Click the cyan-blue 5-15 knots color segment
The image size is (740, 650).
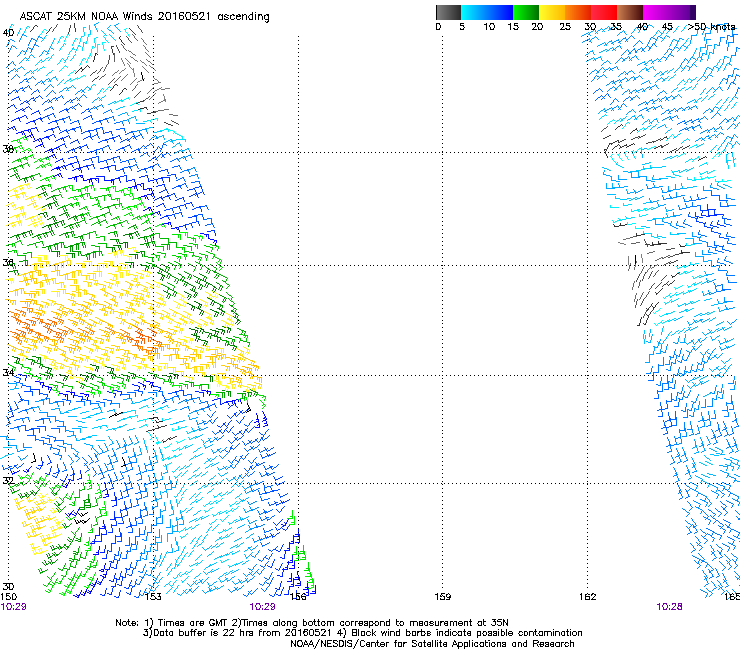coord(487,12)
